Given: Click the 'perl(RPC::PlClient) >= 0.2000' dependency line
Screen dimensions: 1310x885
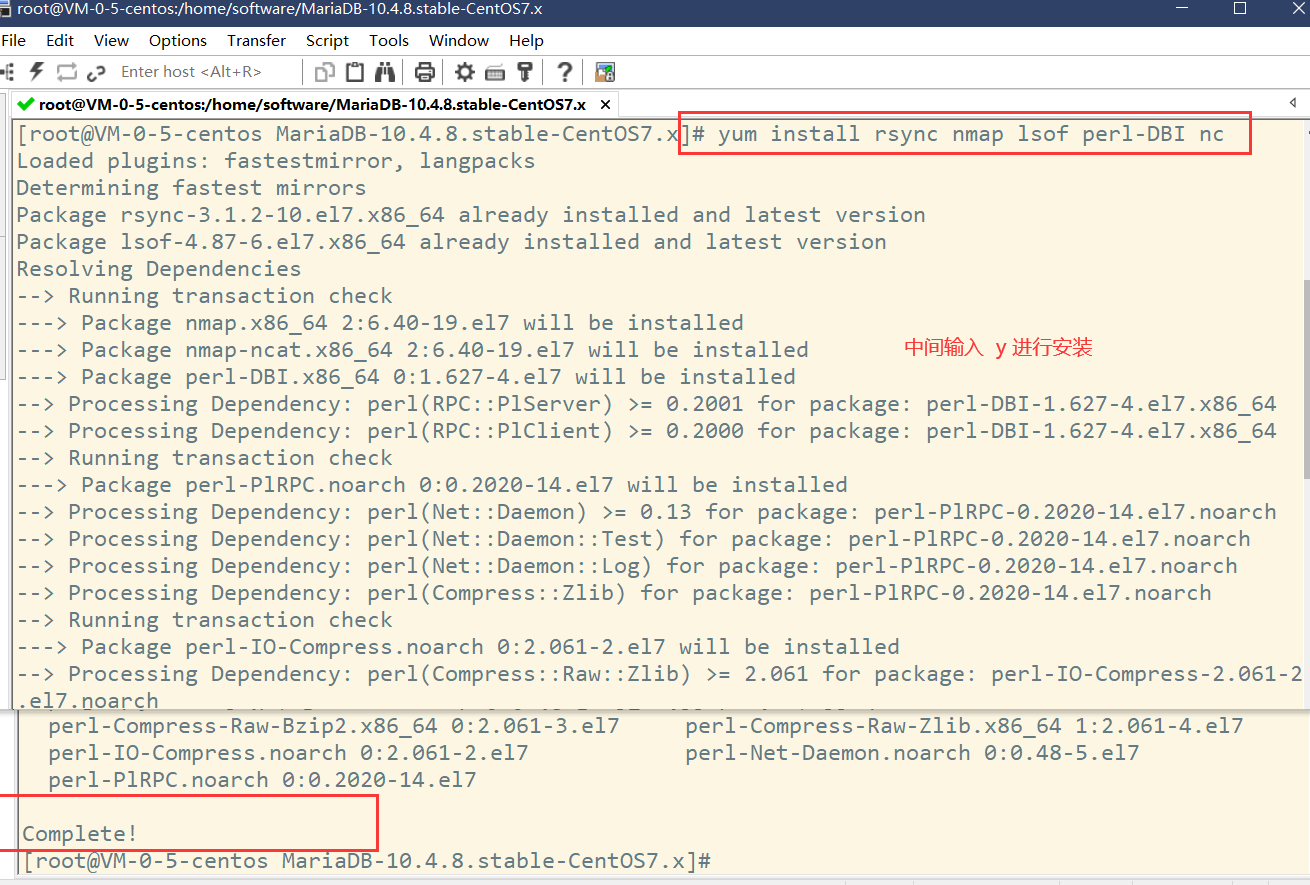Looking at the screenshot, I should point(647,431).
